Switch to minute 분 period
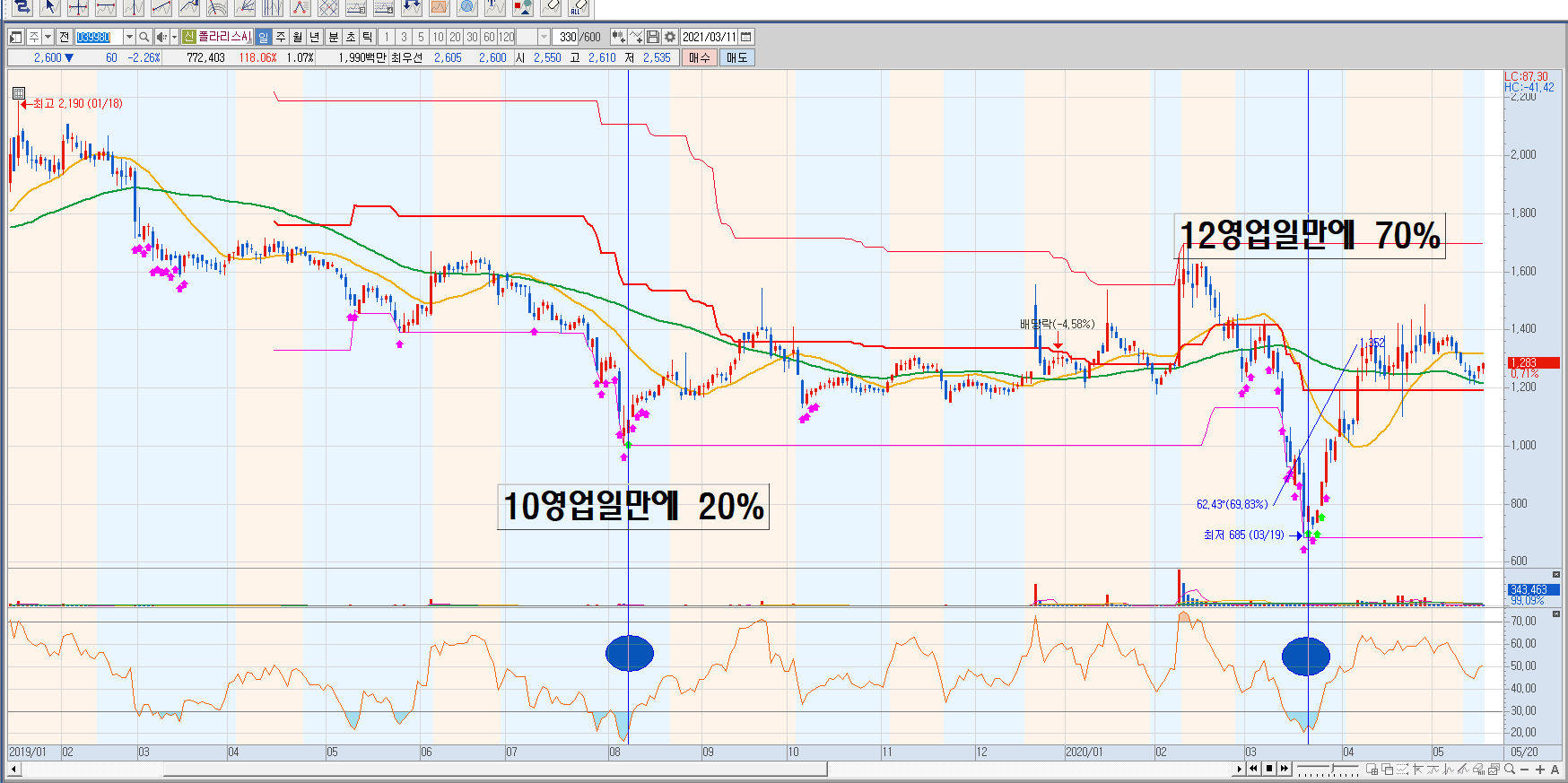The height and width of the screenshot is (783, 1568). click(x=334, y=37)
